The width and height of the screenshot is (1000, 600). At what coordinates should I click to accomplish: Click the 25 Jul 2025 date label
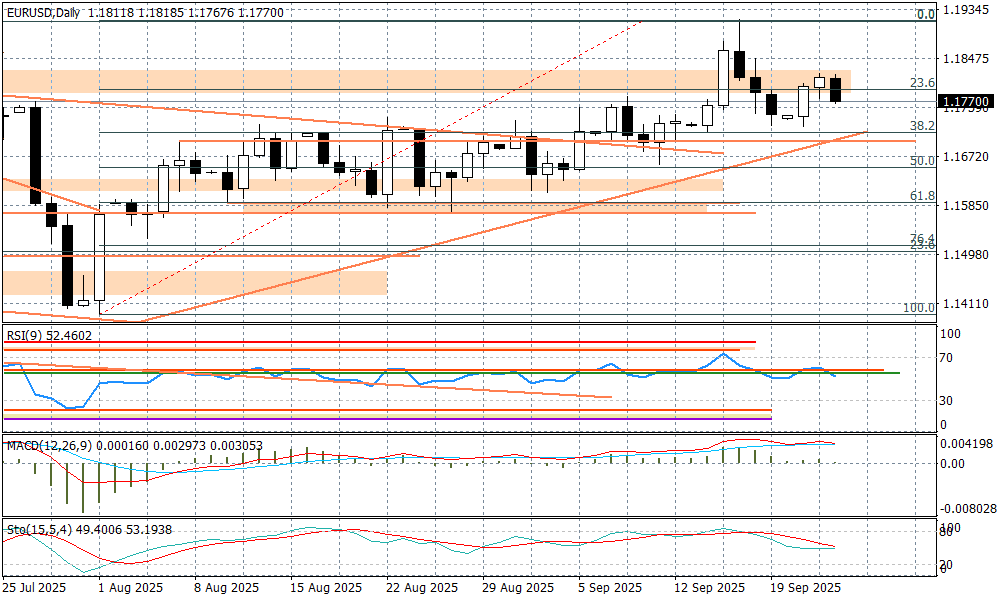tap(34, 587)
